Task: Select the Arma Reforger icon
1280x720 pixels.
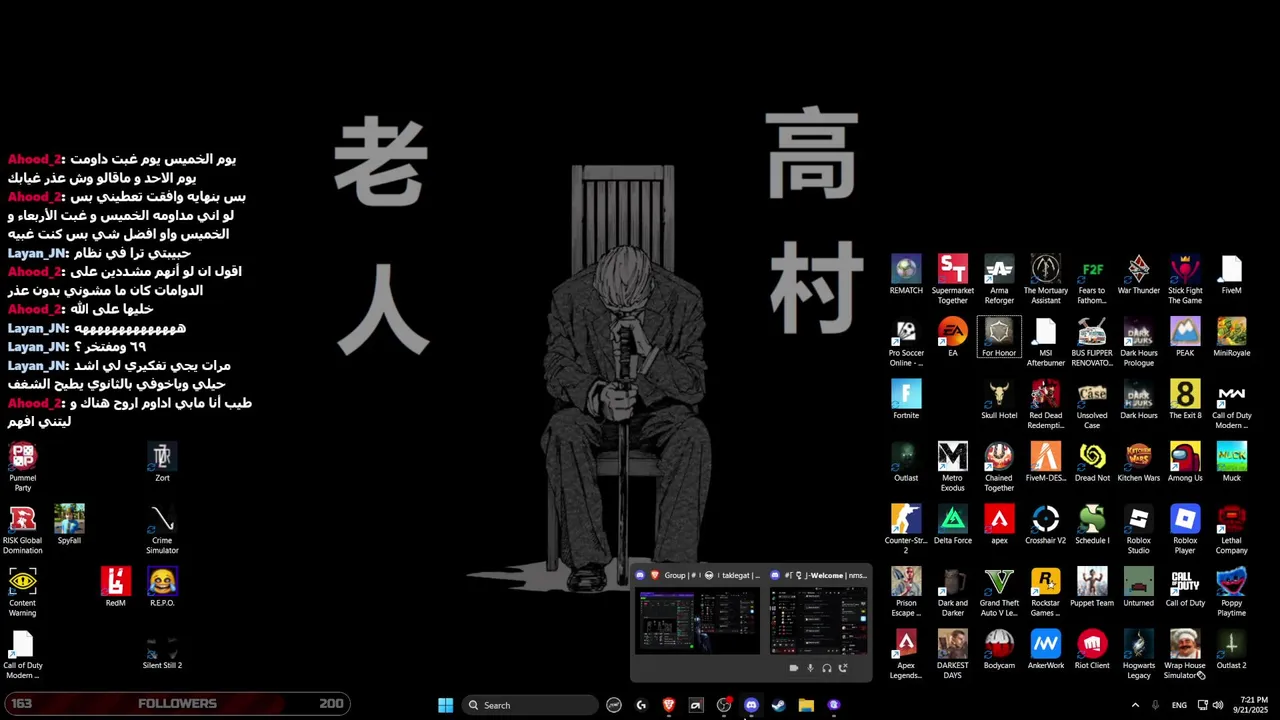Action: [x=999, y=279]
